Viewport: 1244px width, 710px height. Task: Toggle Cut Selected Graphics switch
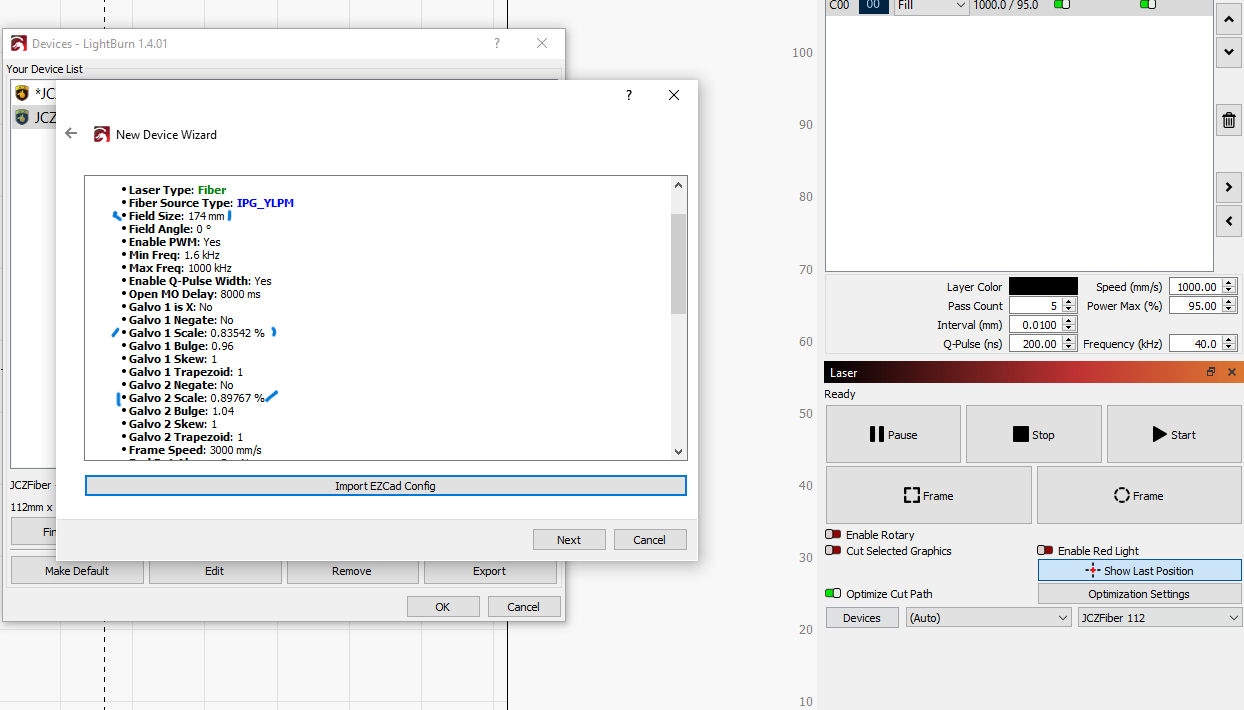(832, 551)
